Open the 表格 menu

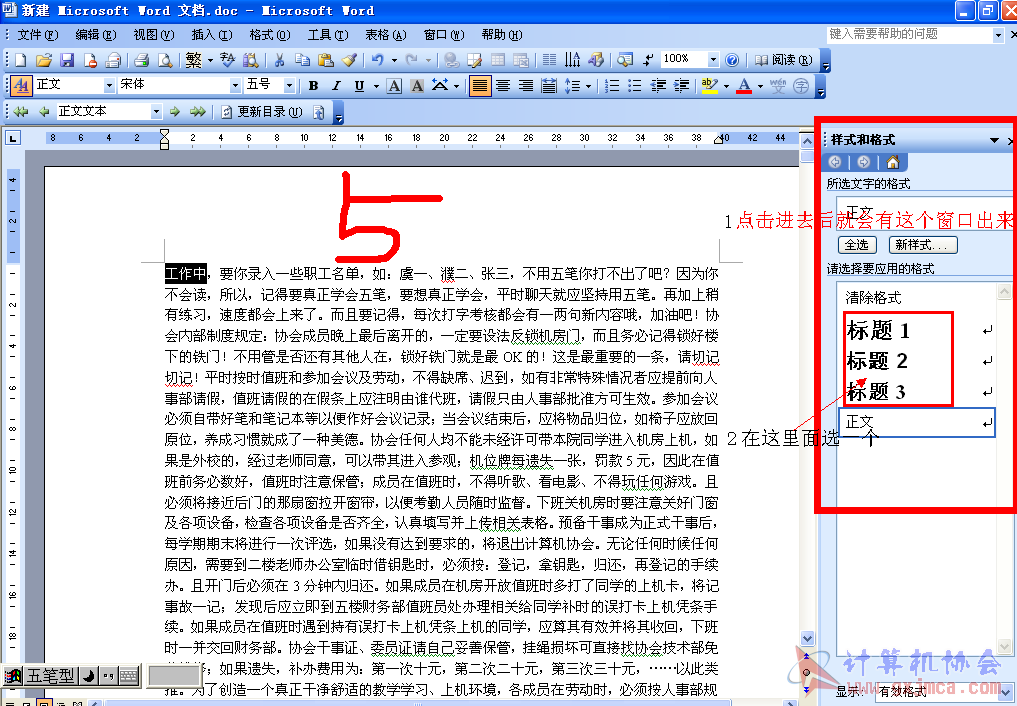(x=386, y=35)
